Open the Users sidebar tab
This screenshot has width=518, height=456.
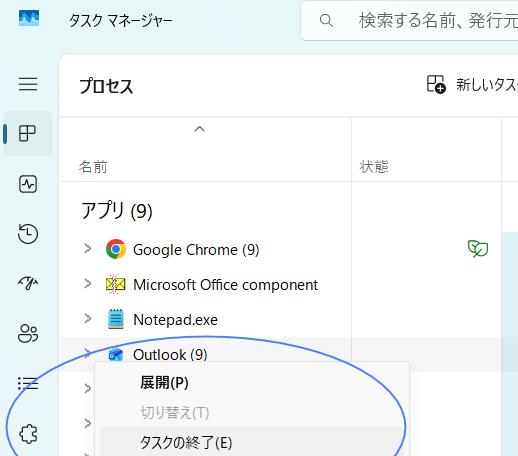28,333
